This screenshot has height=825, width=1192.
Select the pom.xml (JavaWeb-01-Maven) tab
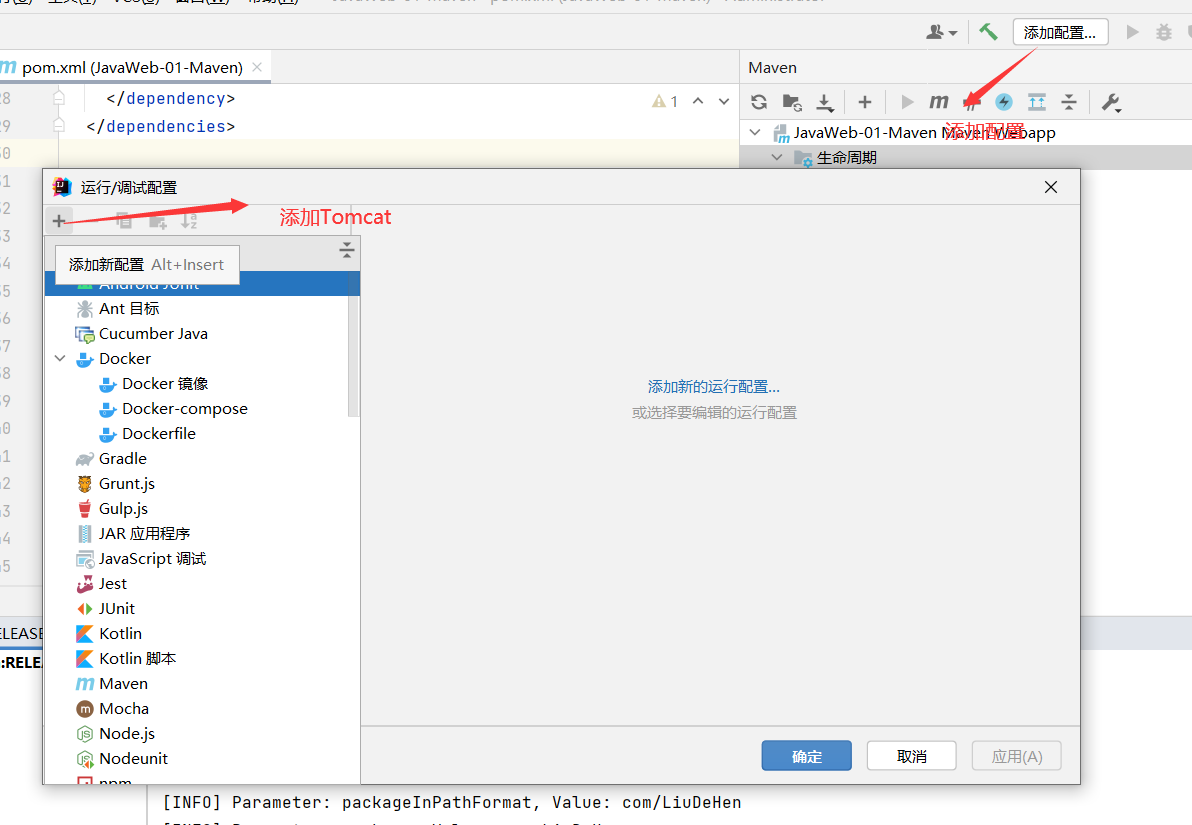coord(132,67)
